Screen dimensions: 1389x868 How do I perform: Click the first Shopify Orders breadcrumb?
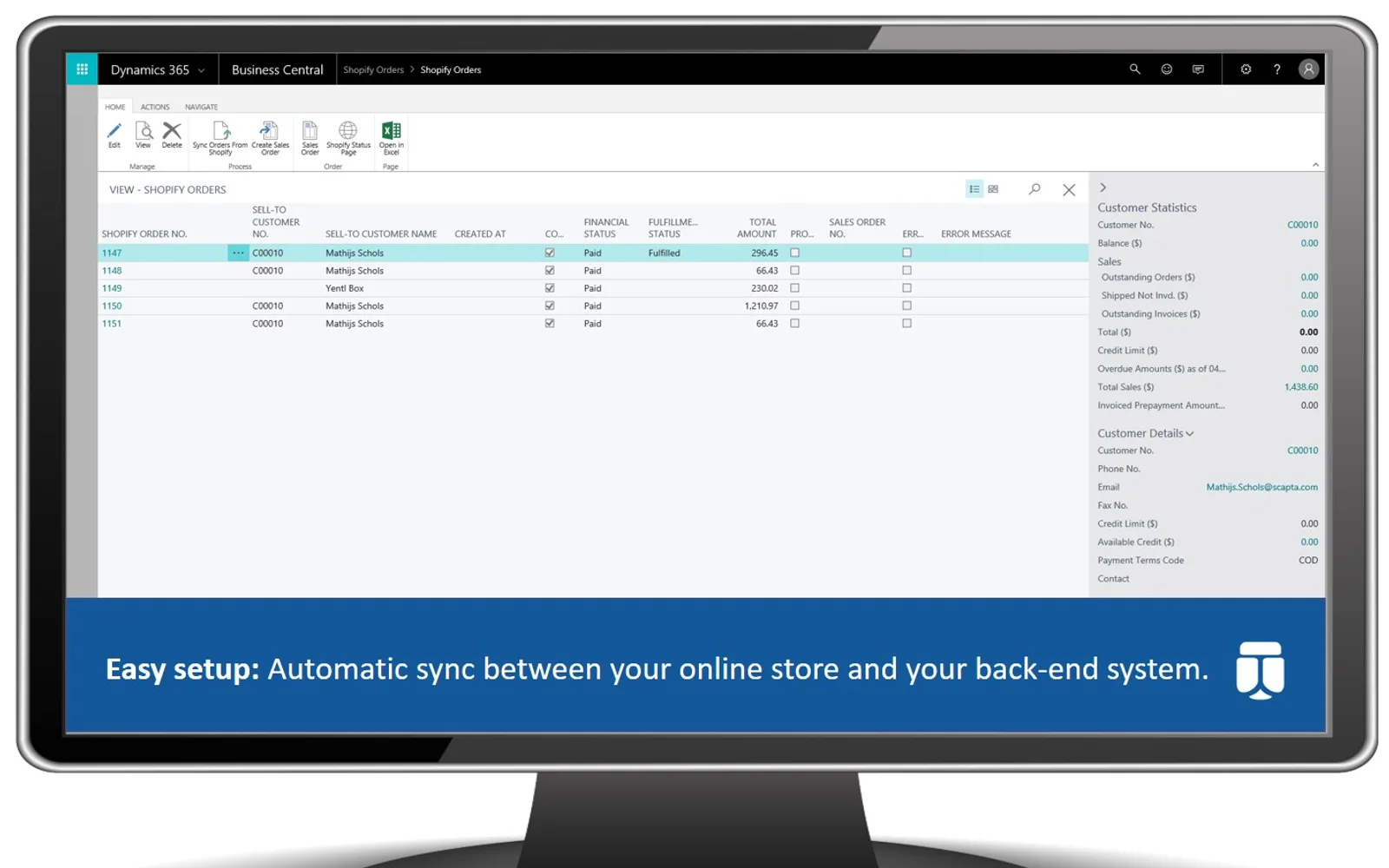click(373, 69)
